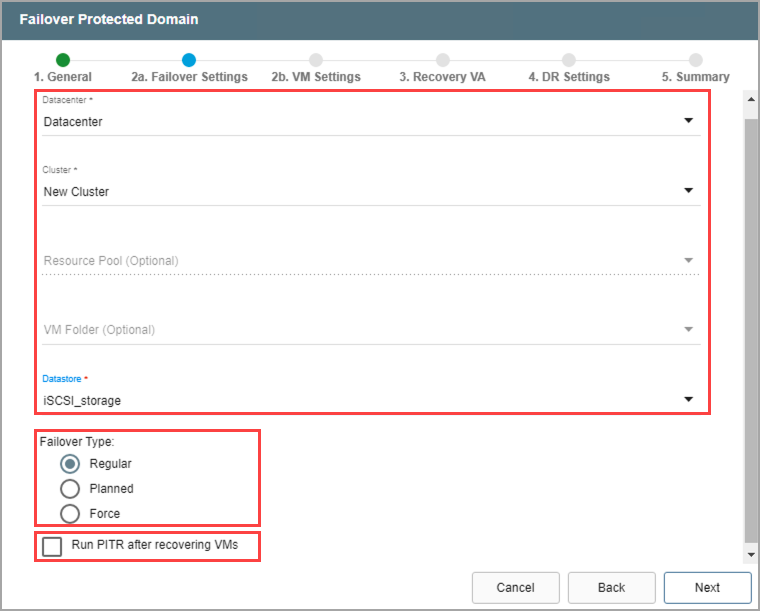The image size is (760, 611).
Task: Select the Regular failover type
Action: [71, 464]
